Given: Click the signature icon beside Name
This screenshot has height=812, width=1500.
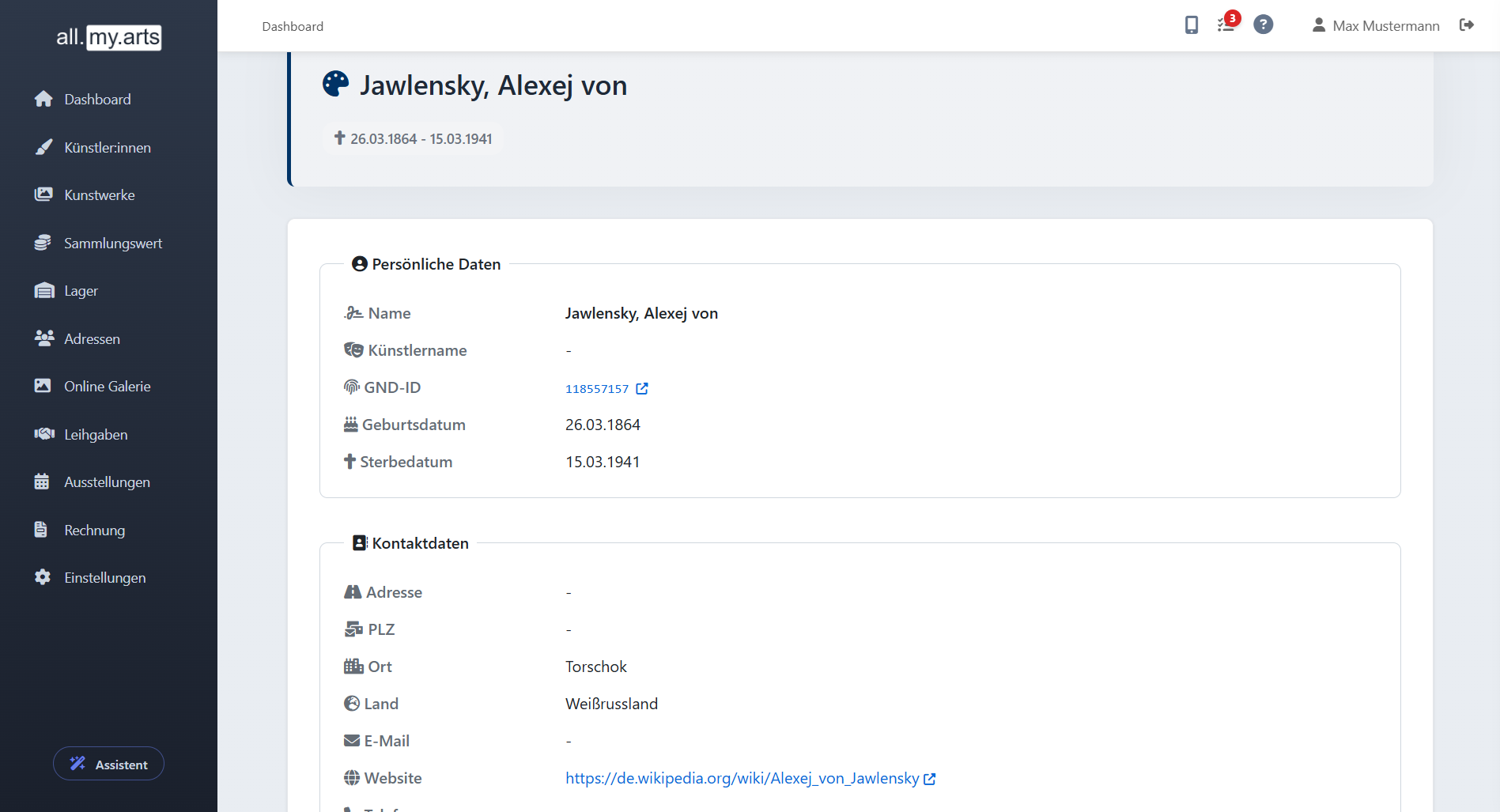Looking at the screenshot, I should click(353, 313).
